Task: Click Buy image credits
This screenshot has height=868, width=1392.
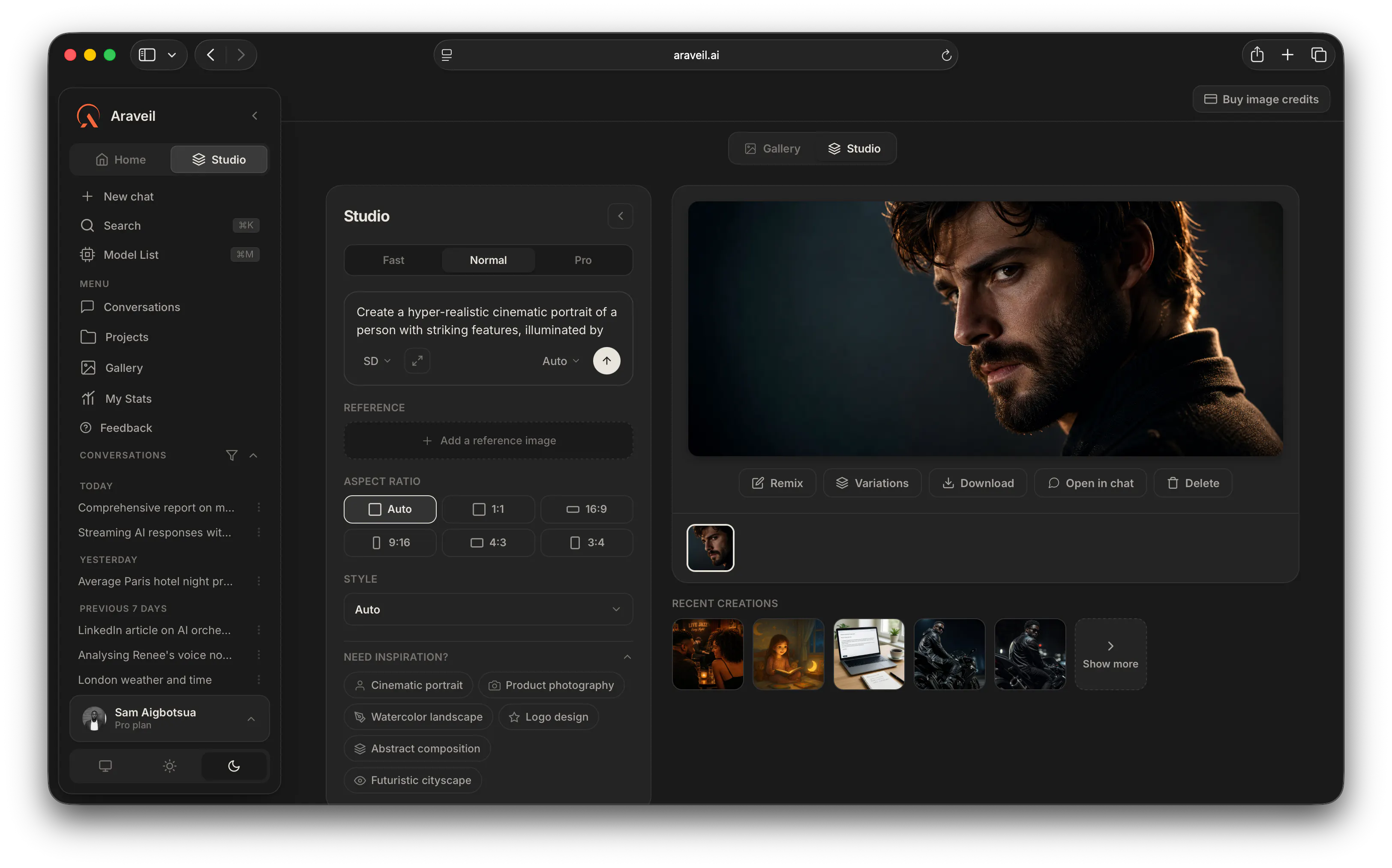Action: (x=1261, y=99)
